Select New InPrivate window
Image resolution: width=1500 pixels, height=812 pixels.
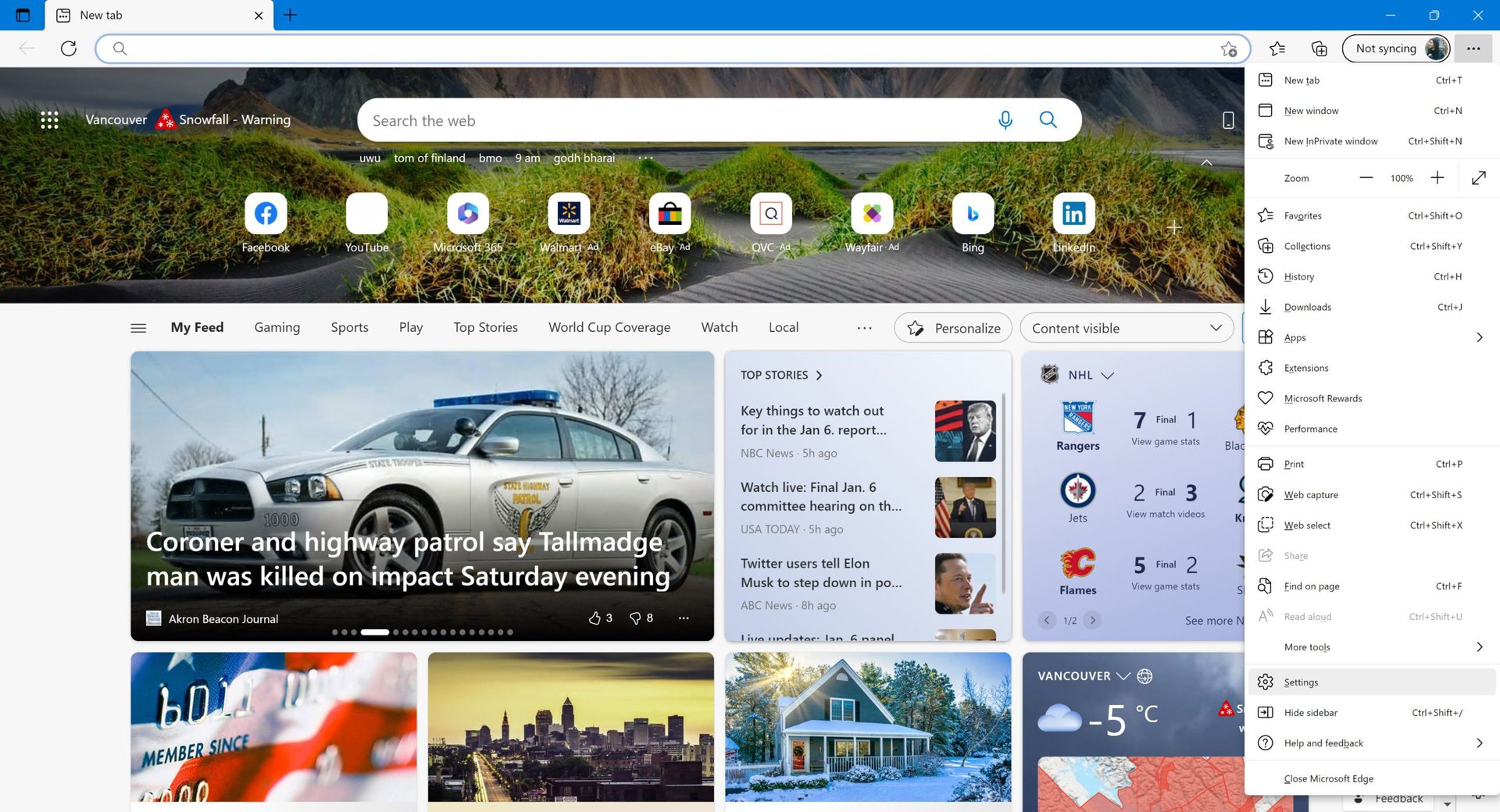[1372, 141]
